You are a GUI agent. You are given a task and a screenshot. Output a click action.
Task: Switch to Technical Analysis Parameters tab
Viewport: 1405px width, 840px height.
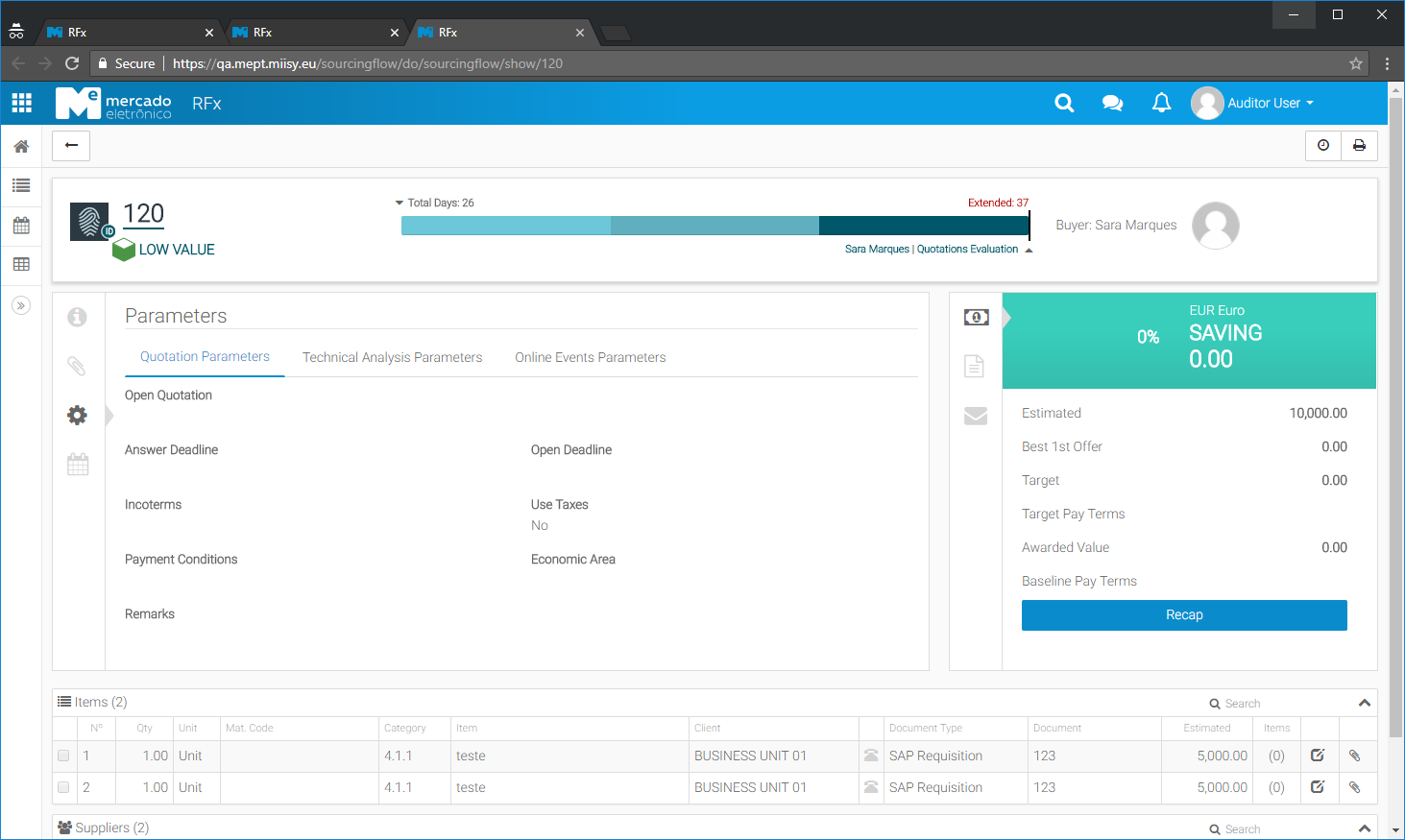[392, 357]
